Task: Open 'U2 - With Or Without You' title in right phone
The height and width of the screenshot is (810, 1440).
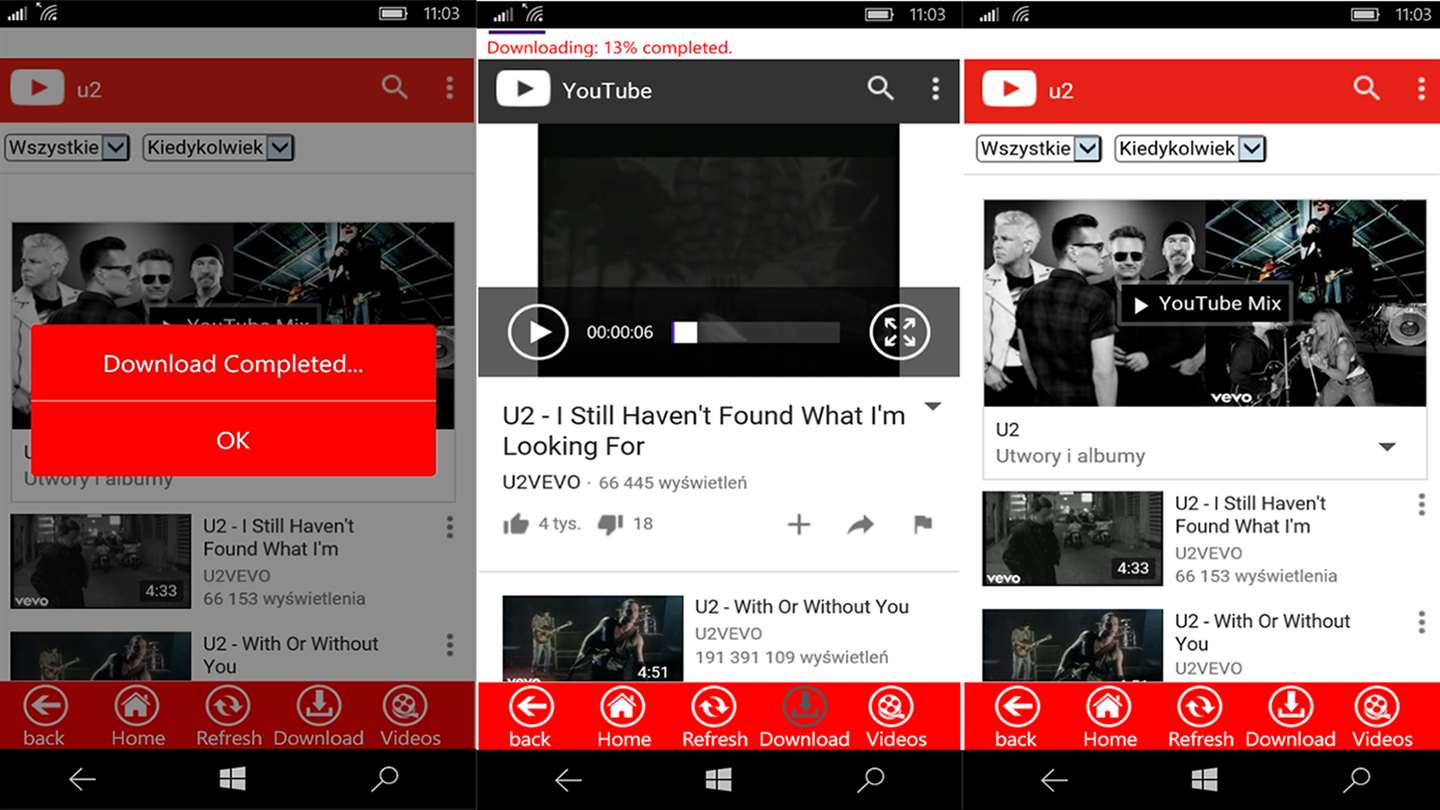Action: (1263, 632)
